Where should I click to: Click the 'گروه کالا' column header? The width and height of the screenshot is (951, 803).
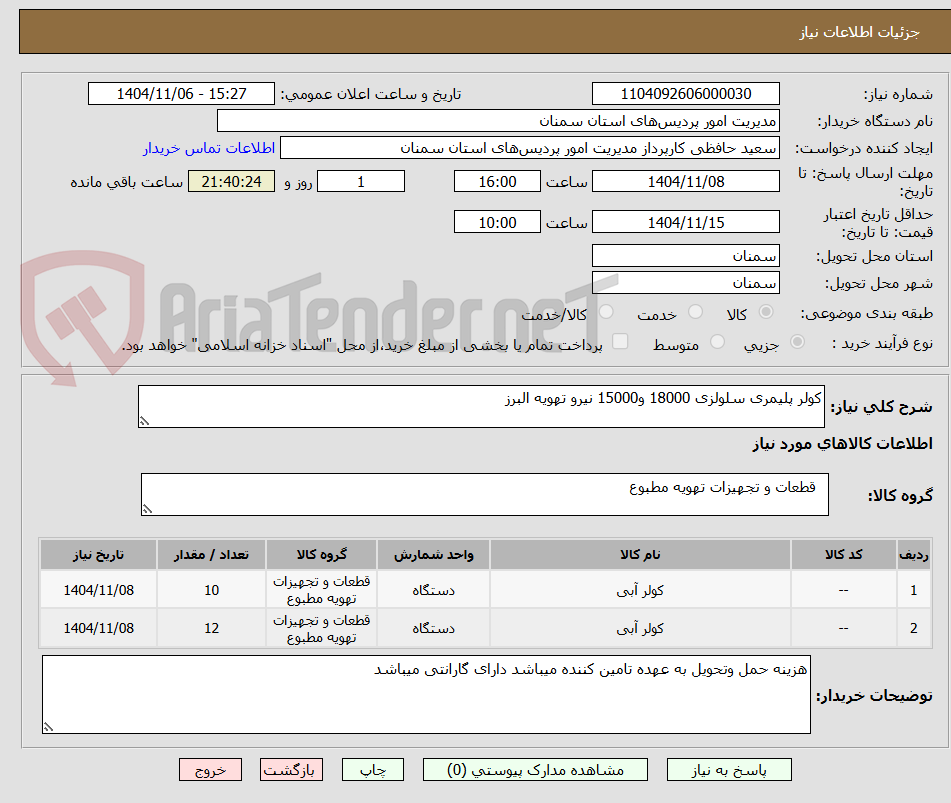(321, 554)
